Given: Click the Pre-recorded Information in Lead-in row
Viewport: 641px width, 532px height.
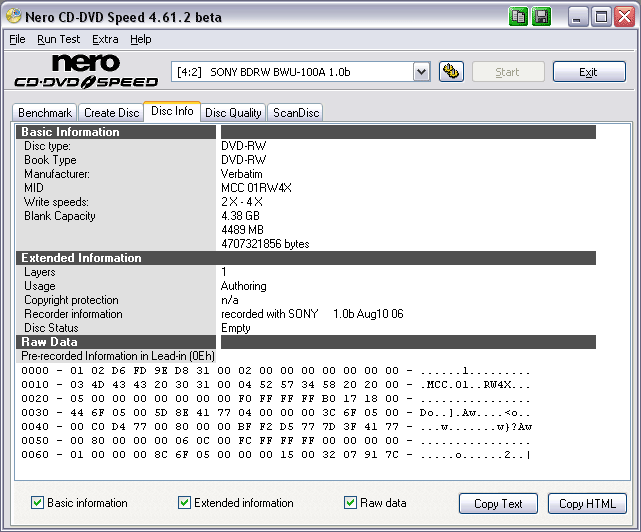Looking at the screenshot, I should click(118, 356).
